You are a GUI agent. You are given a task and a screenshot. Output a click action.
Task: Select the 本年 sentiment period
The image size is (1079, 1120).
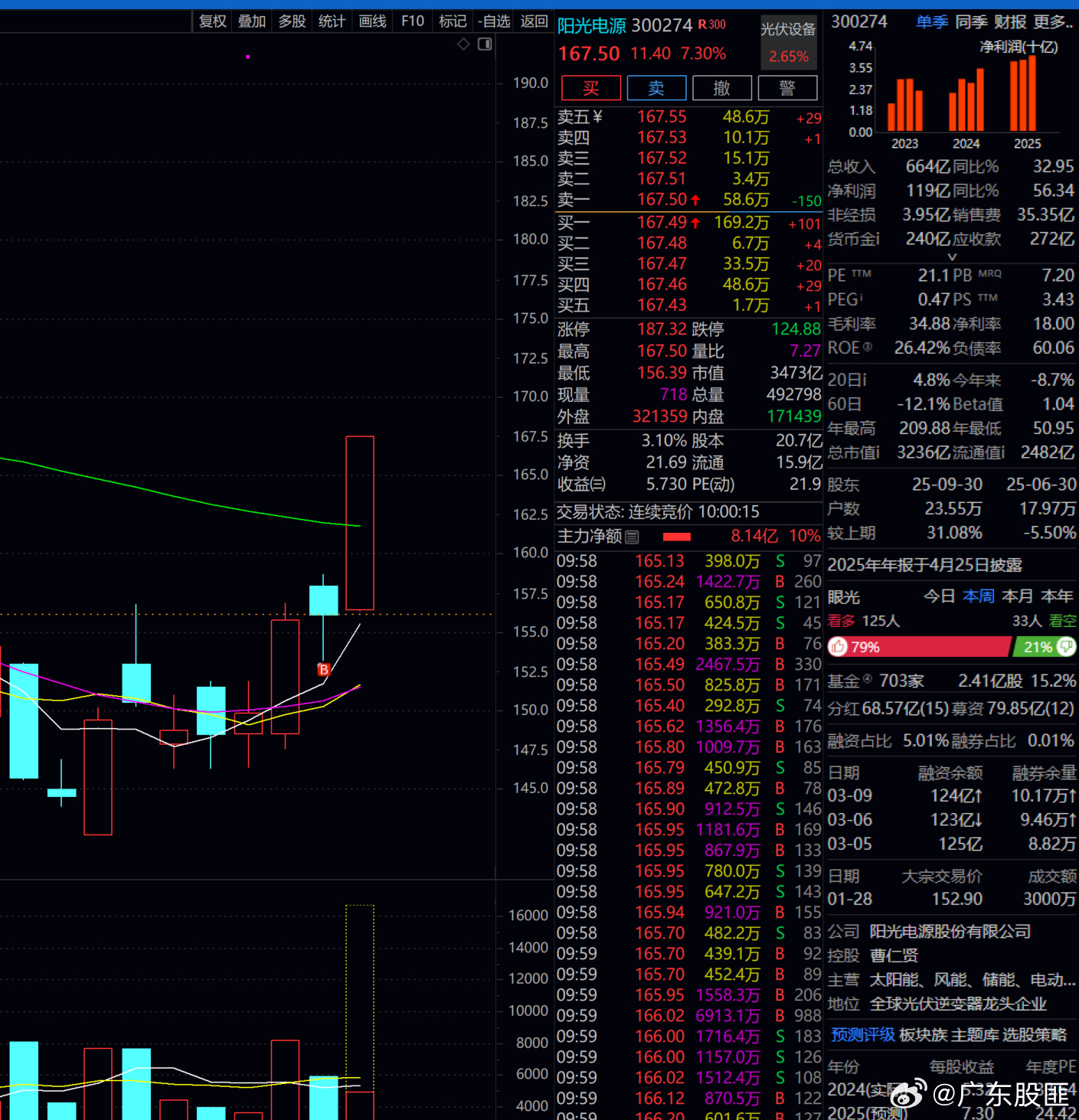1058,596
